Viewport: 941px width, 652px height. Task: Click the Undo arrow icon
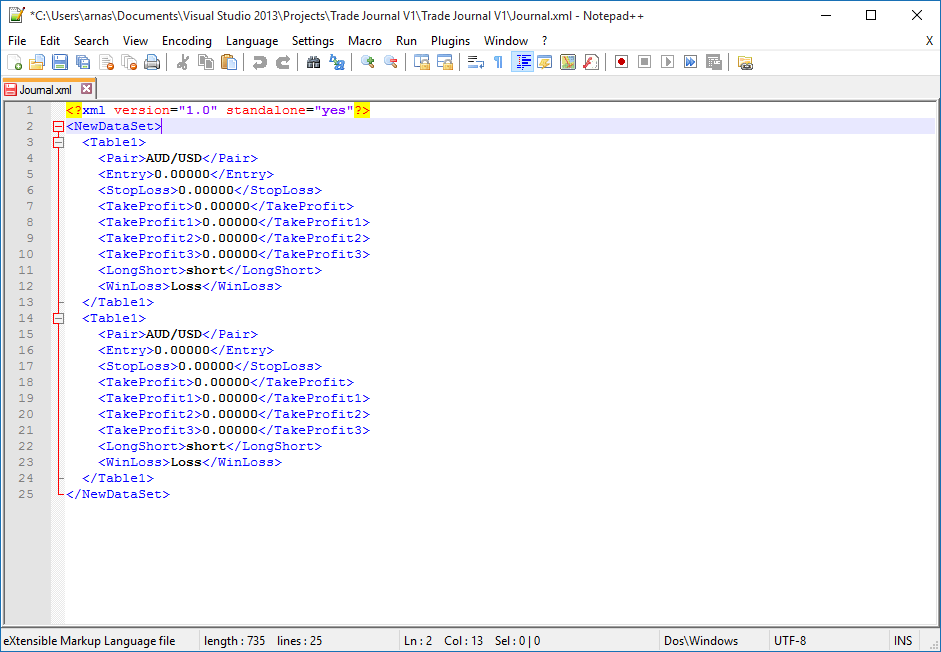[260, 62]
